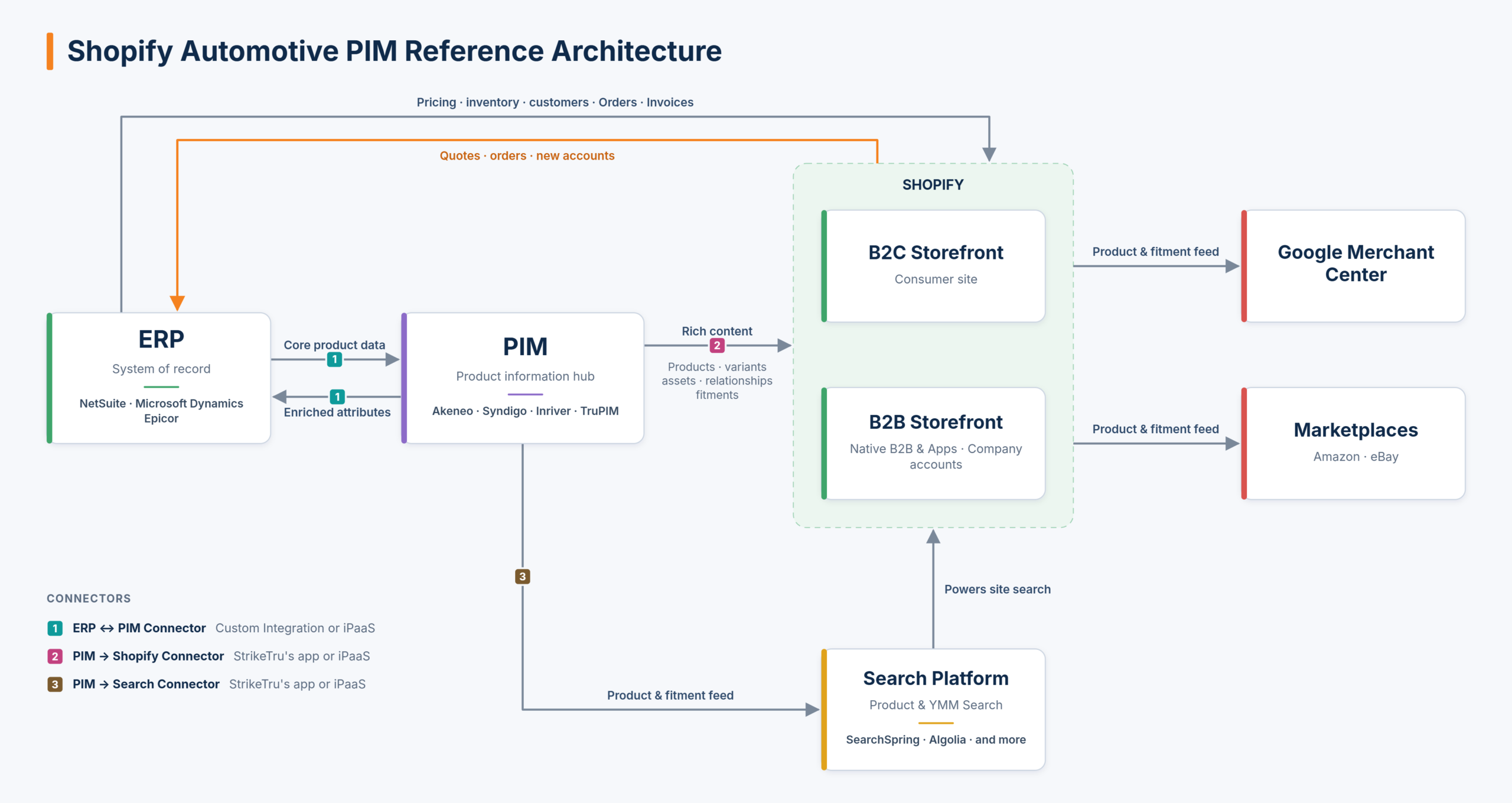Click the SHOPIFY group heading
1512x803 pixels.
tap(933, 185)
